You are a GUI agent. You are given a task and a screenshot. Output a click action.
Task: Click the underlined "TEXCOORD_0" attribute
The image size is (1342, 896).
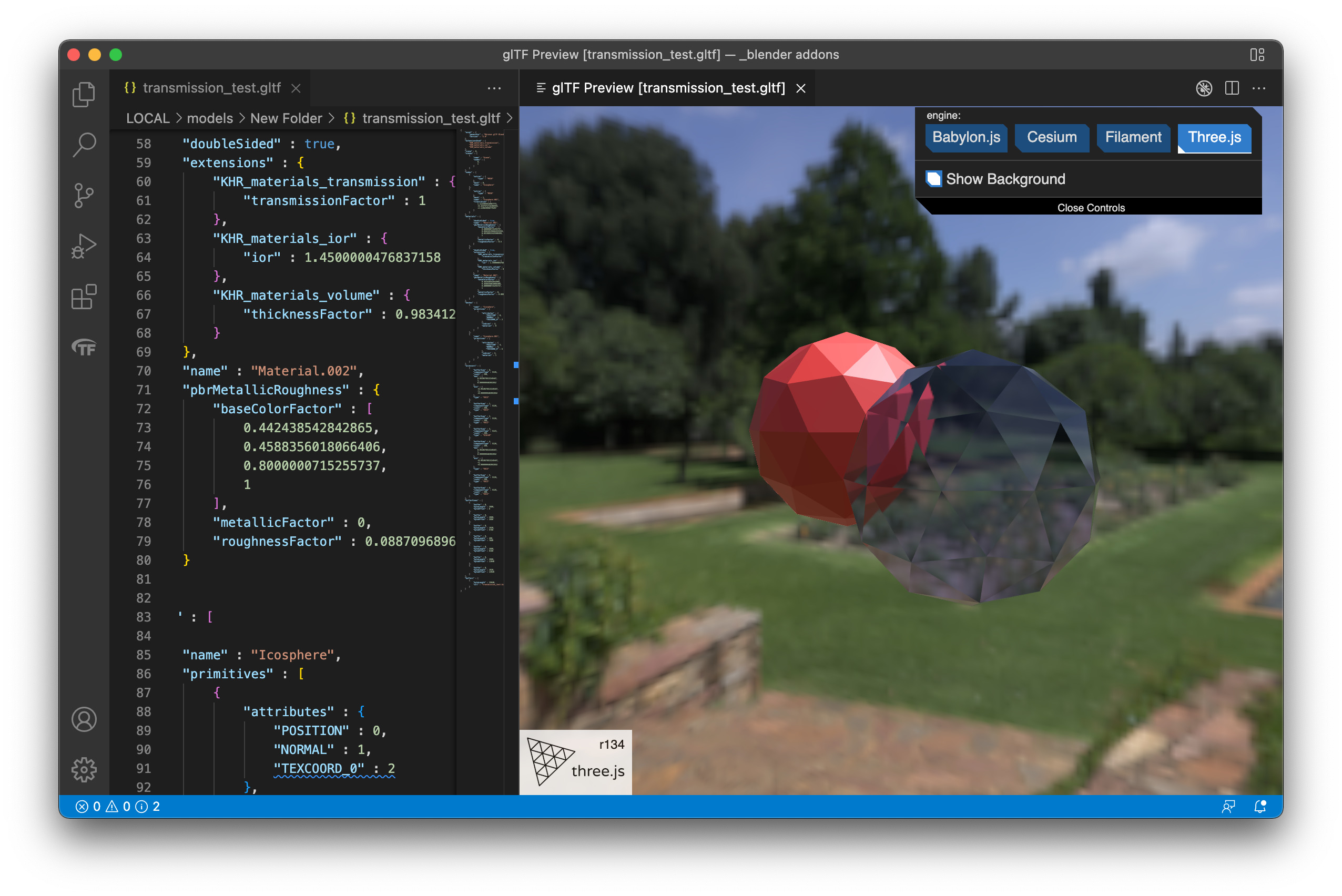tap(319, 769)
